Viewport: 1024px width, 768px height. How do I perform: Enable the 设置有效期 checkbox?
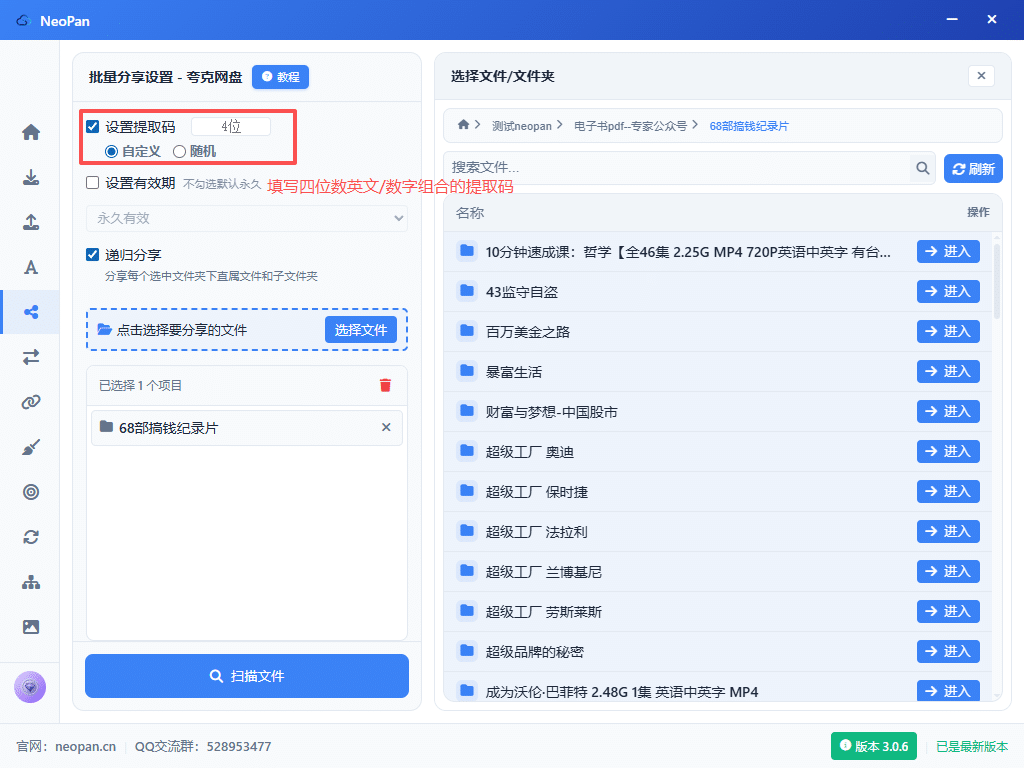93,183
